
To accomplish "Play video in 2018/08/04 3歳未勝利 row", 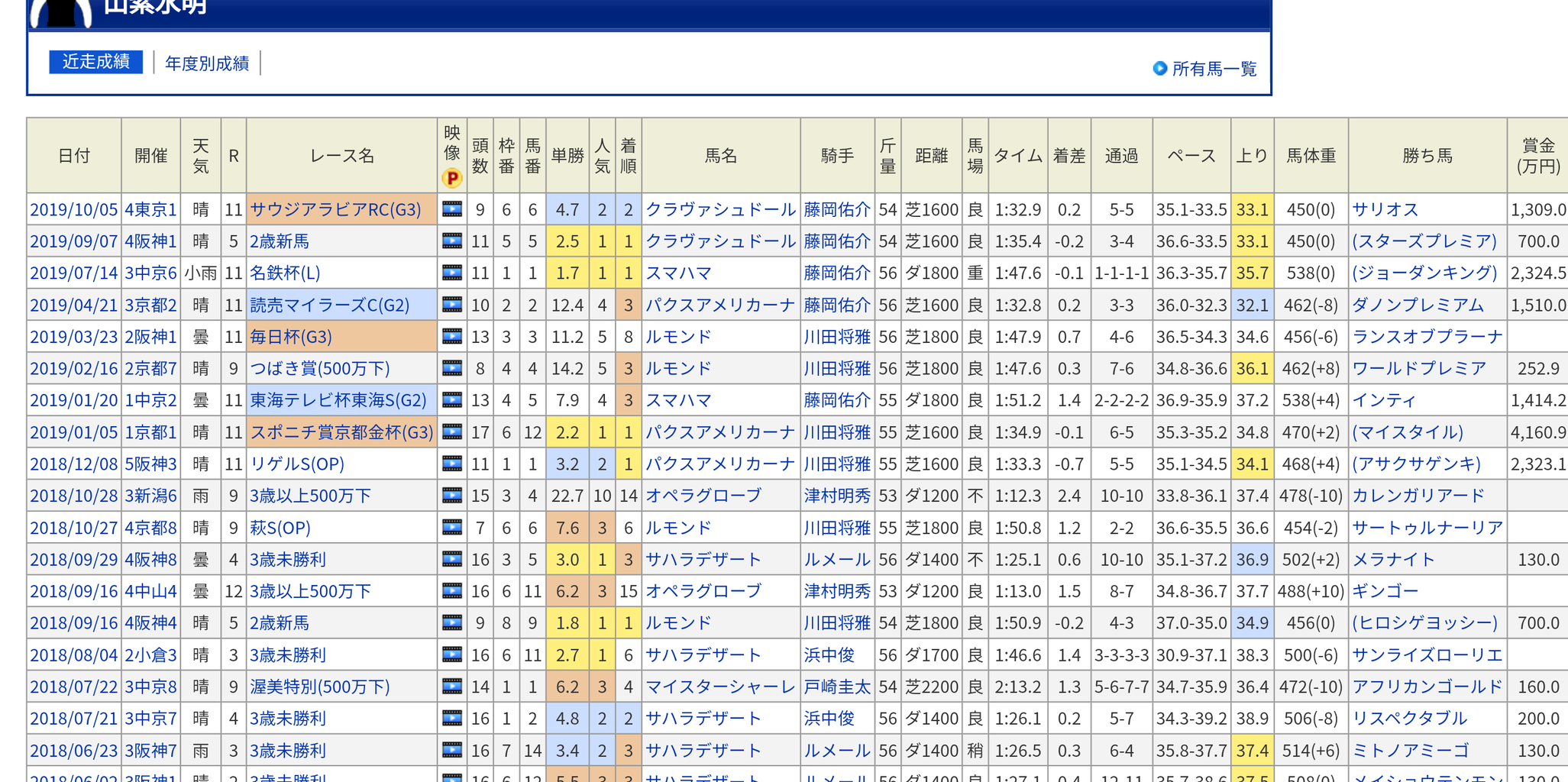I will point(451,654).
